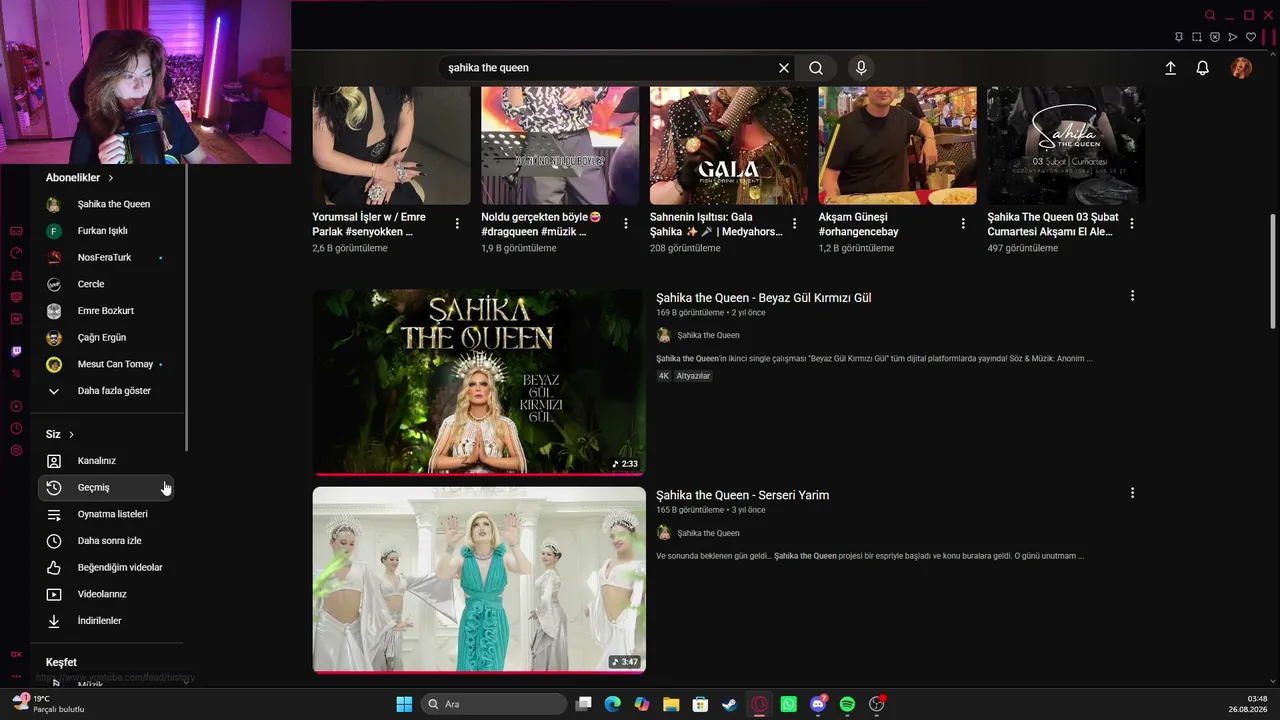Open Şahika the Queen subscription
The height and width of the screenshot is (720, 1280).
point(107,204)
